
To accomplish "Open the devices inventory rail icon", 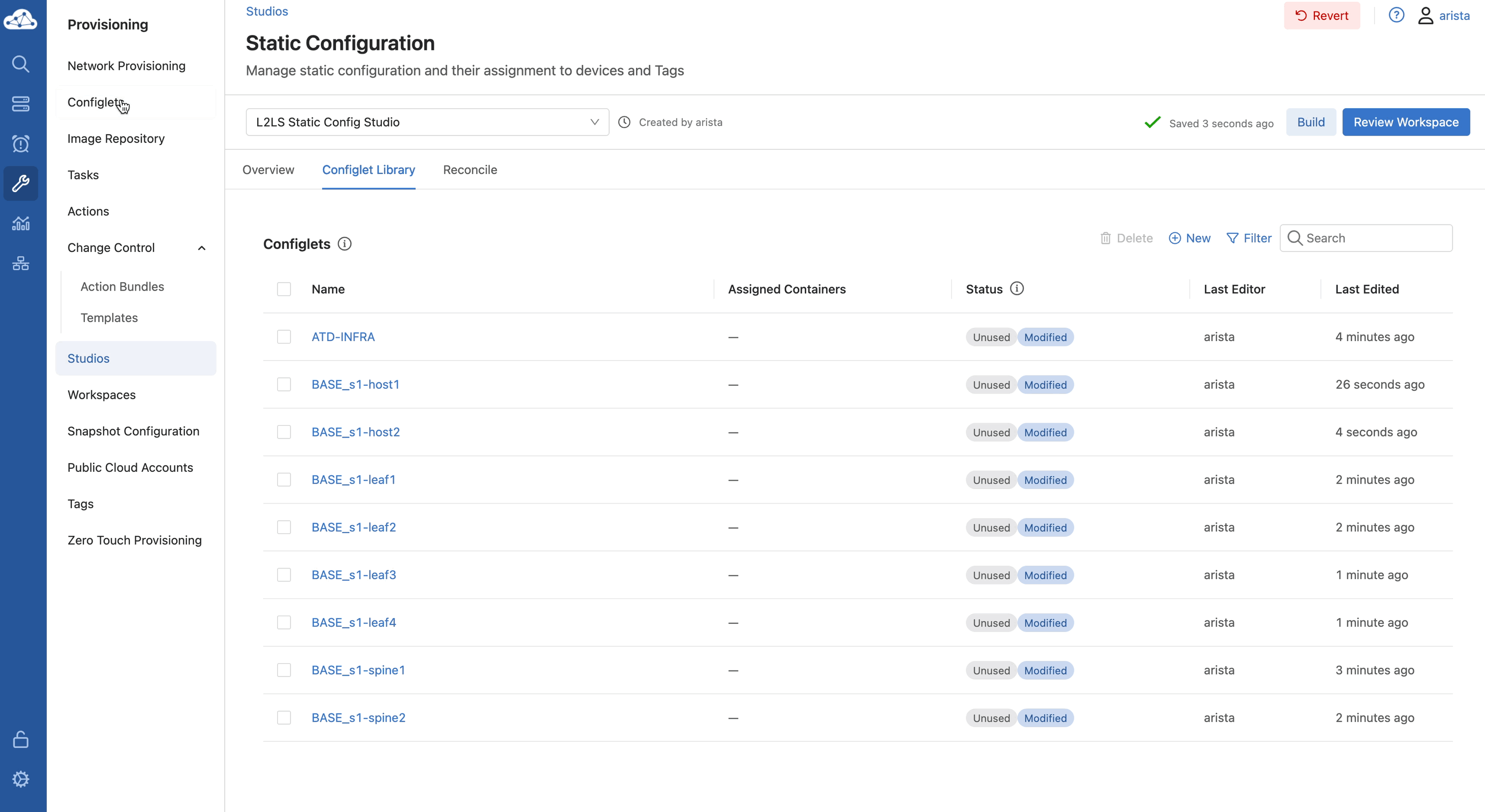I will (21, 104).
